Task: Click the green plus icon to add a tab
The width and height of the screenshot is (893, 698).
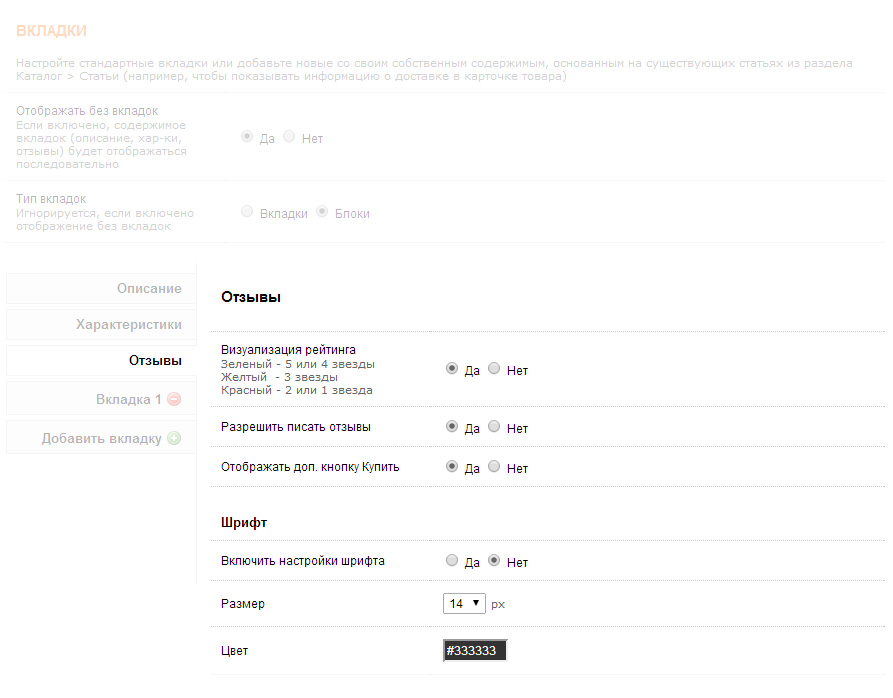Action: click(x=174, y=438)
